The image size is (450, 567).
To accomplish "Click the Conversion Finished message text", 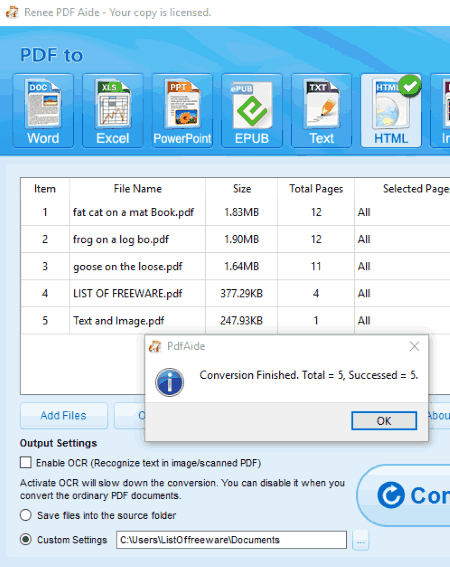I will (309, 375).
